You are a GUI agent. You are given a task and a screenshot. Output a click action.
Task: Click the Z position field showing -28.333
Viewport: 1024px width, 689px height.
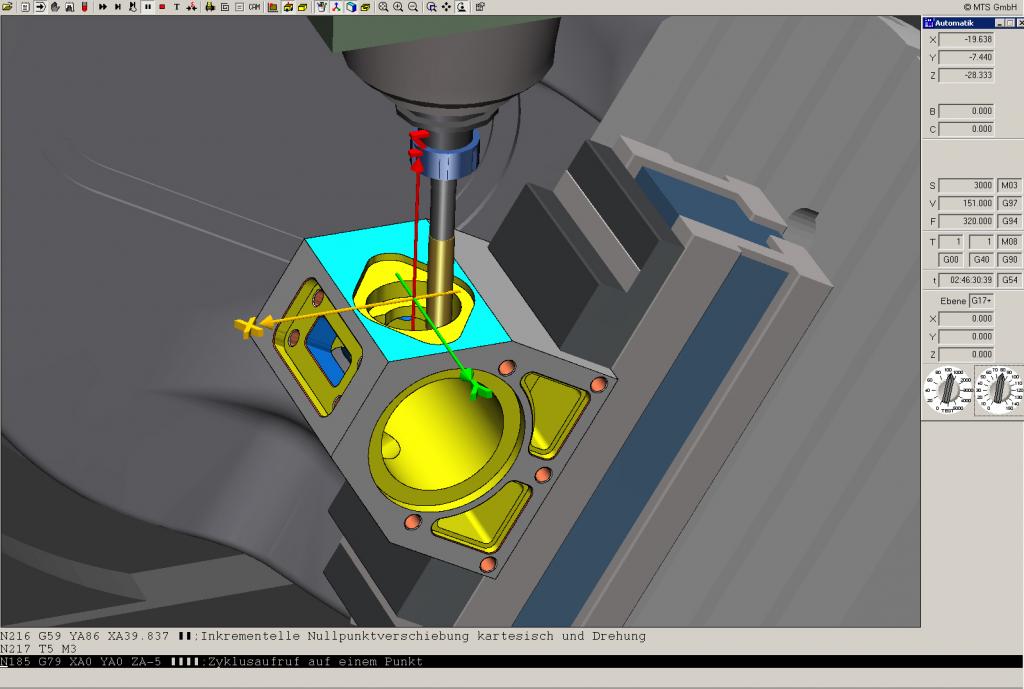967,75
